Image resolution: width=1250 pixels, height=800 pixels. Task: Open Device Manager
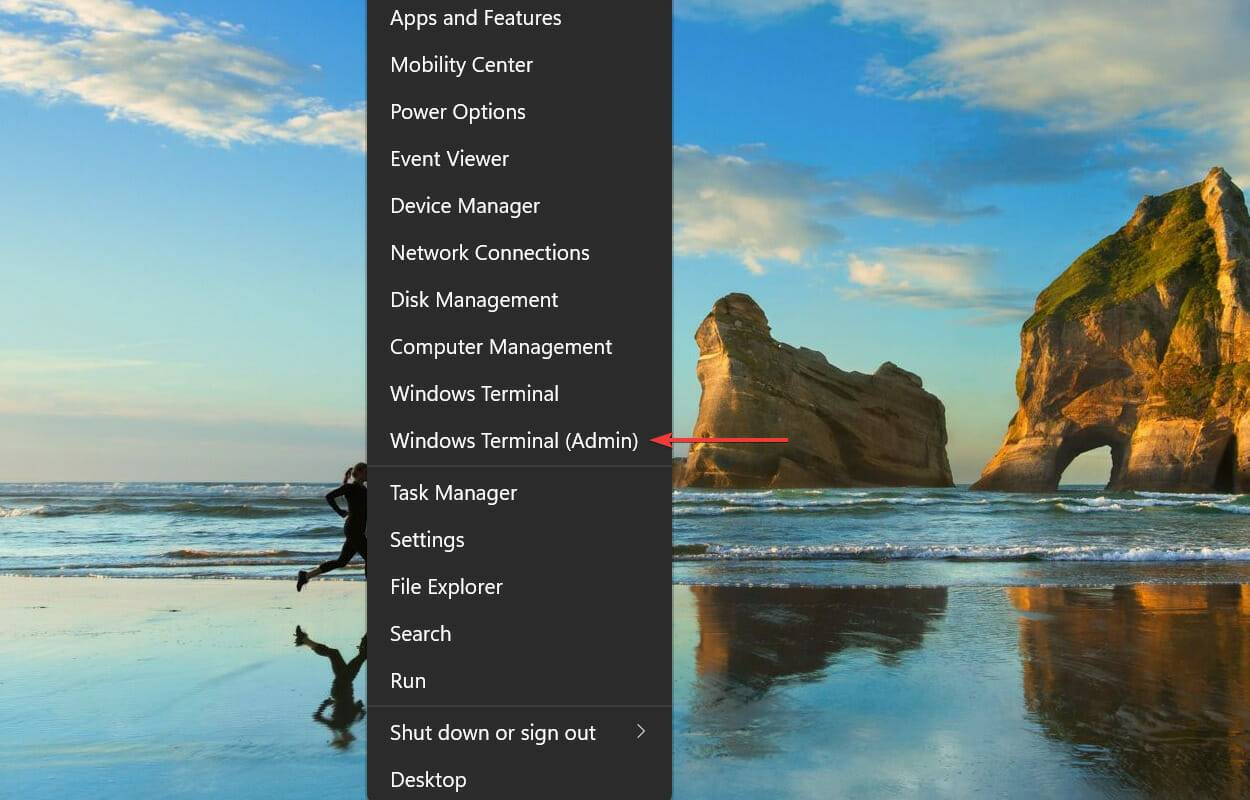[x=465, y=205]
